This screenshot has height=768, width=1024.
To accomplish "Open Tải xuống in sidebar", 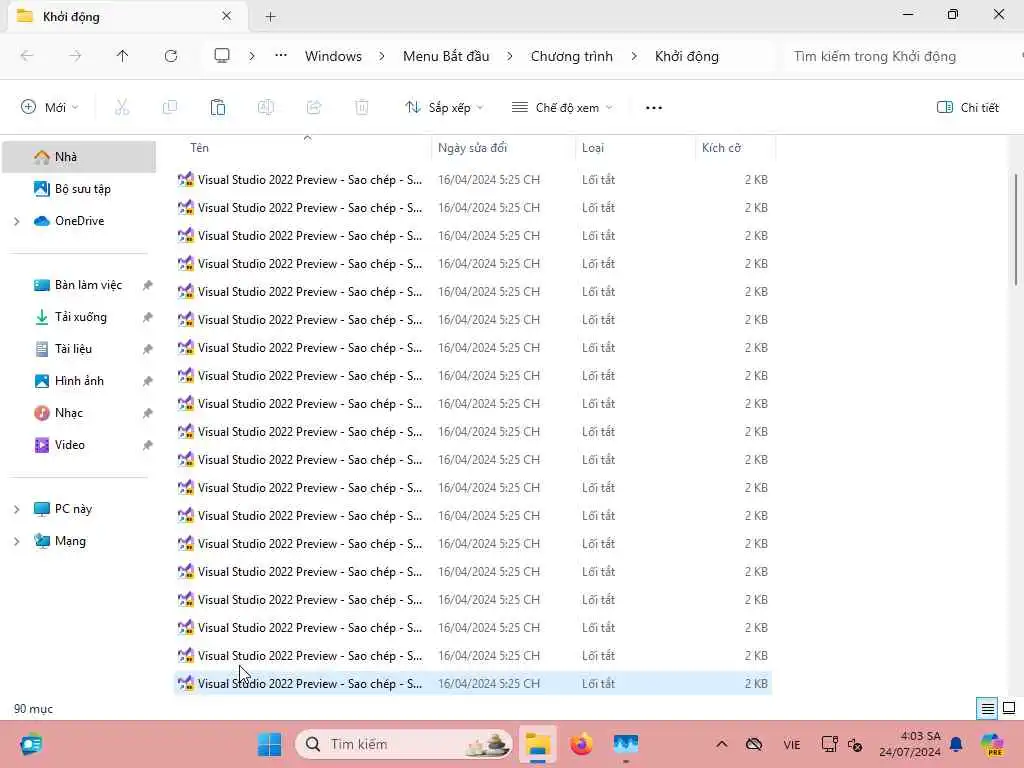I will [79, 317].
